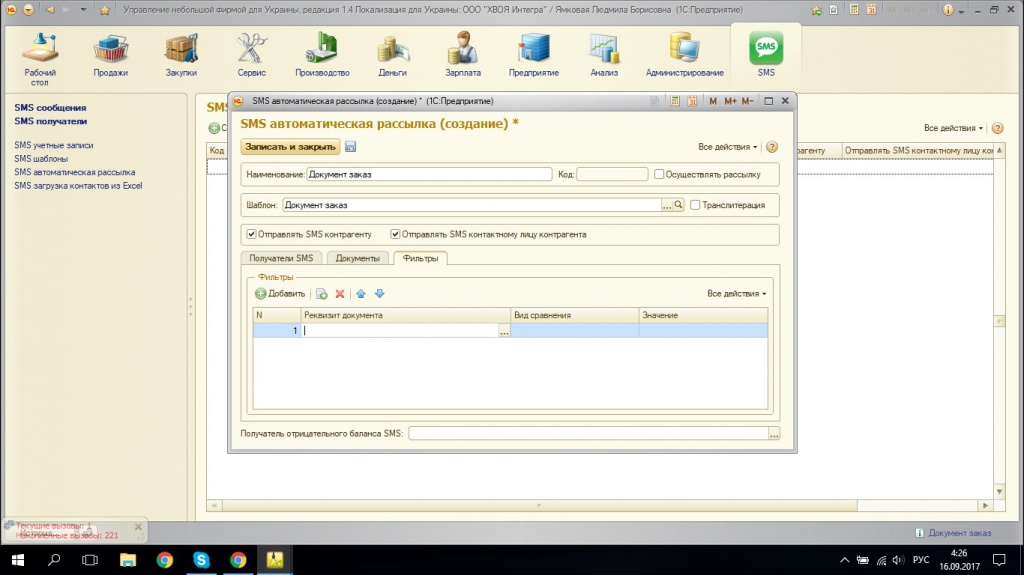Expand Все действия menu in dialog header
This screenshot has width=1024, height=575.
(x=728, y=147)
